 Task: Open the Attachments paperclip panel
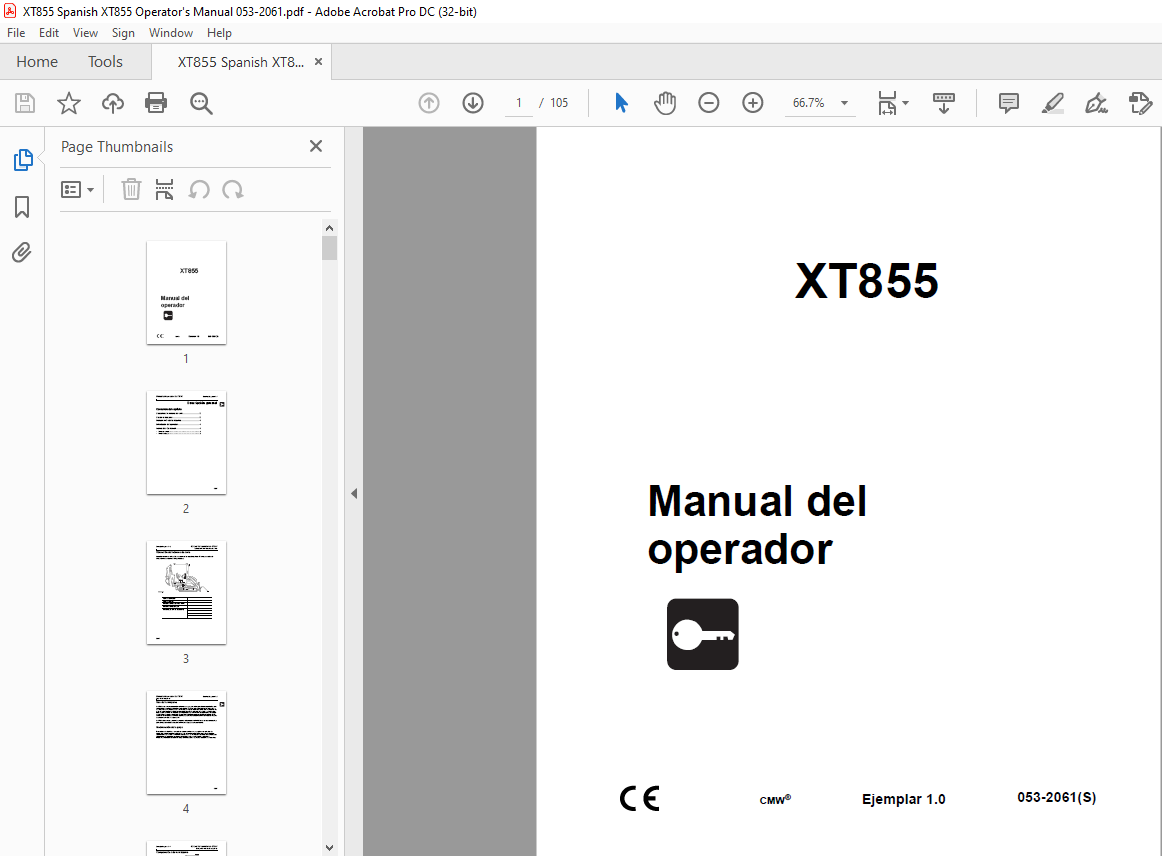pos(21,253)
